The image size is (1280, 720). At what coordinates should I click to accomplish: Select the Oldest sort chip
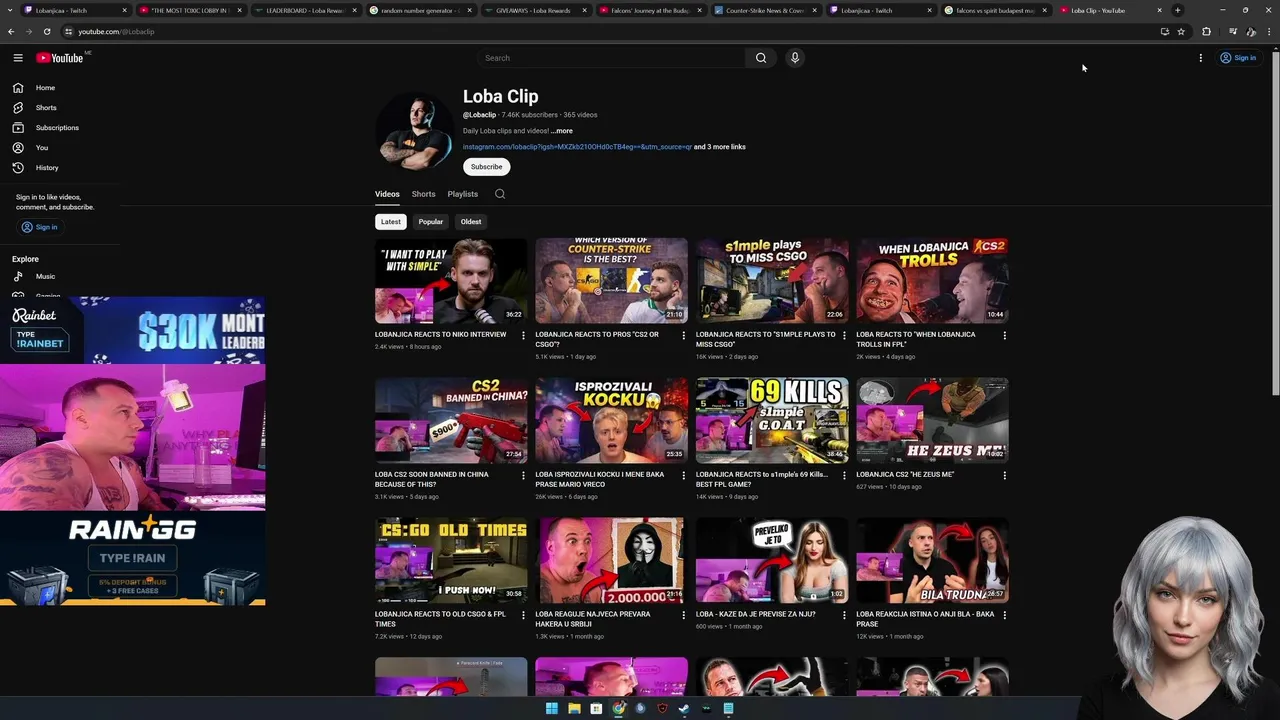pyautogui.click(x=471, y=222)
